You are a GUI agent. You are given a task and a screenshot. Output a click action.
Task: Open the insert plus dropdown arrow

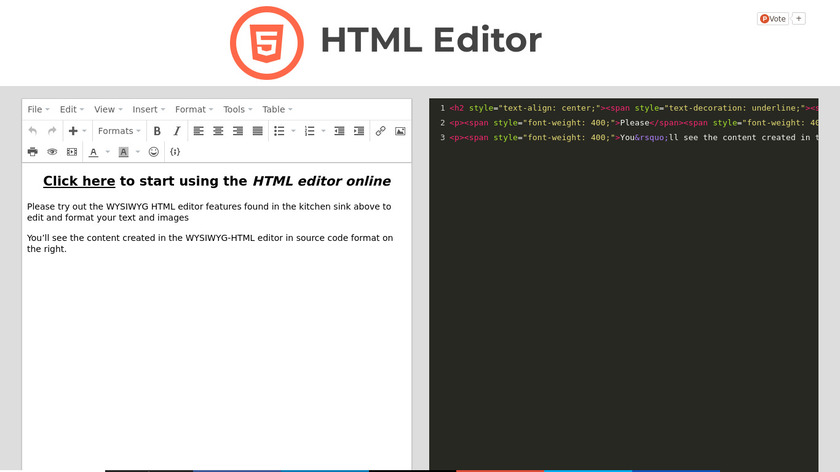(x=84, y=131)
